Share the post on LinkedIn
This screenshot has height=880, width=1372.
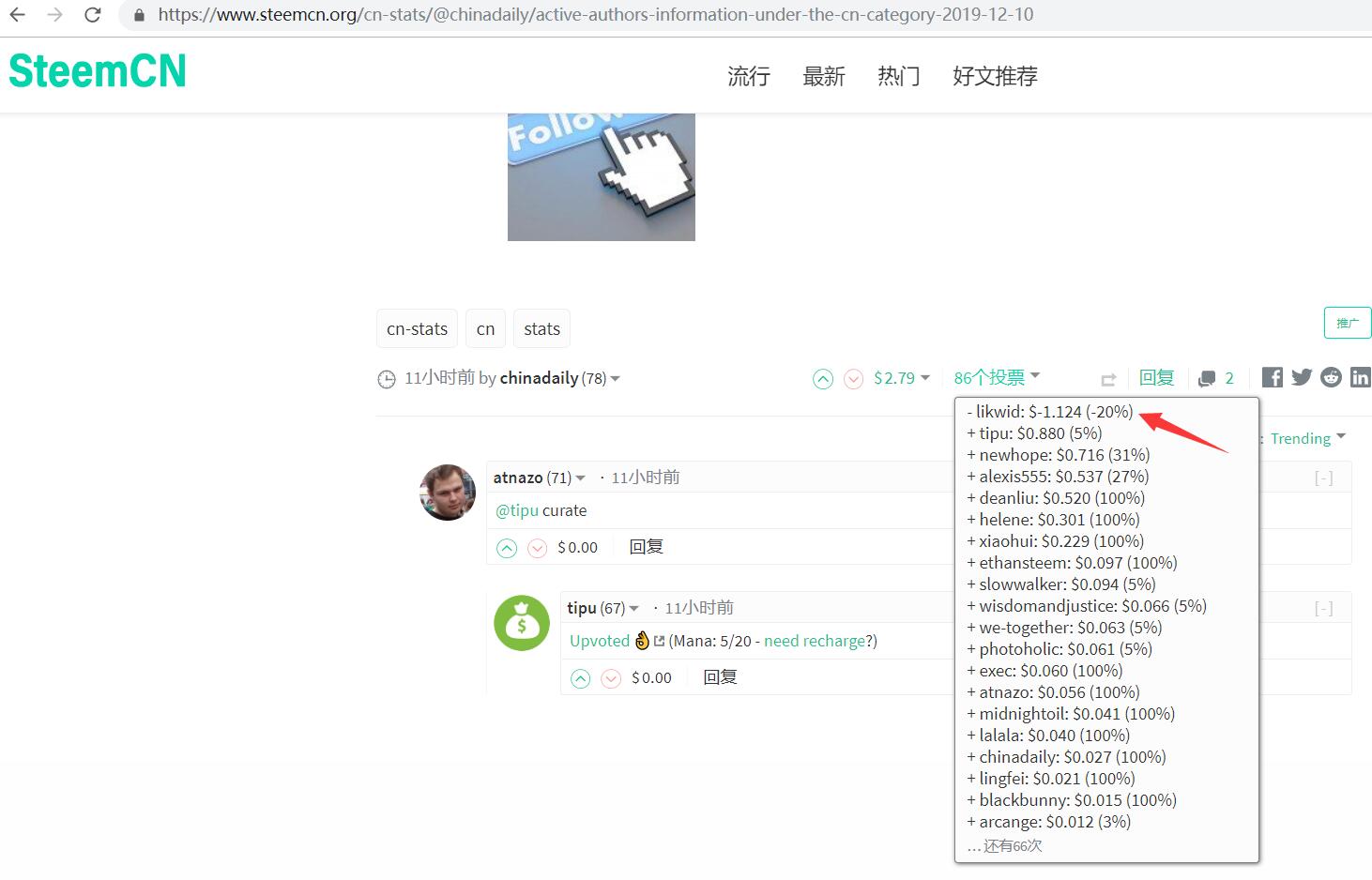click(x=1360, y=377)
